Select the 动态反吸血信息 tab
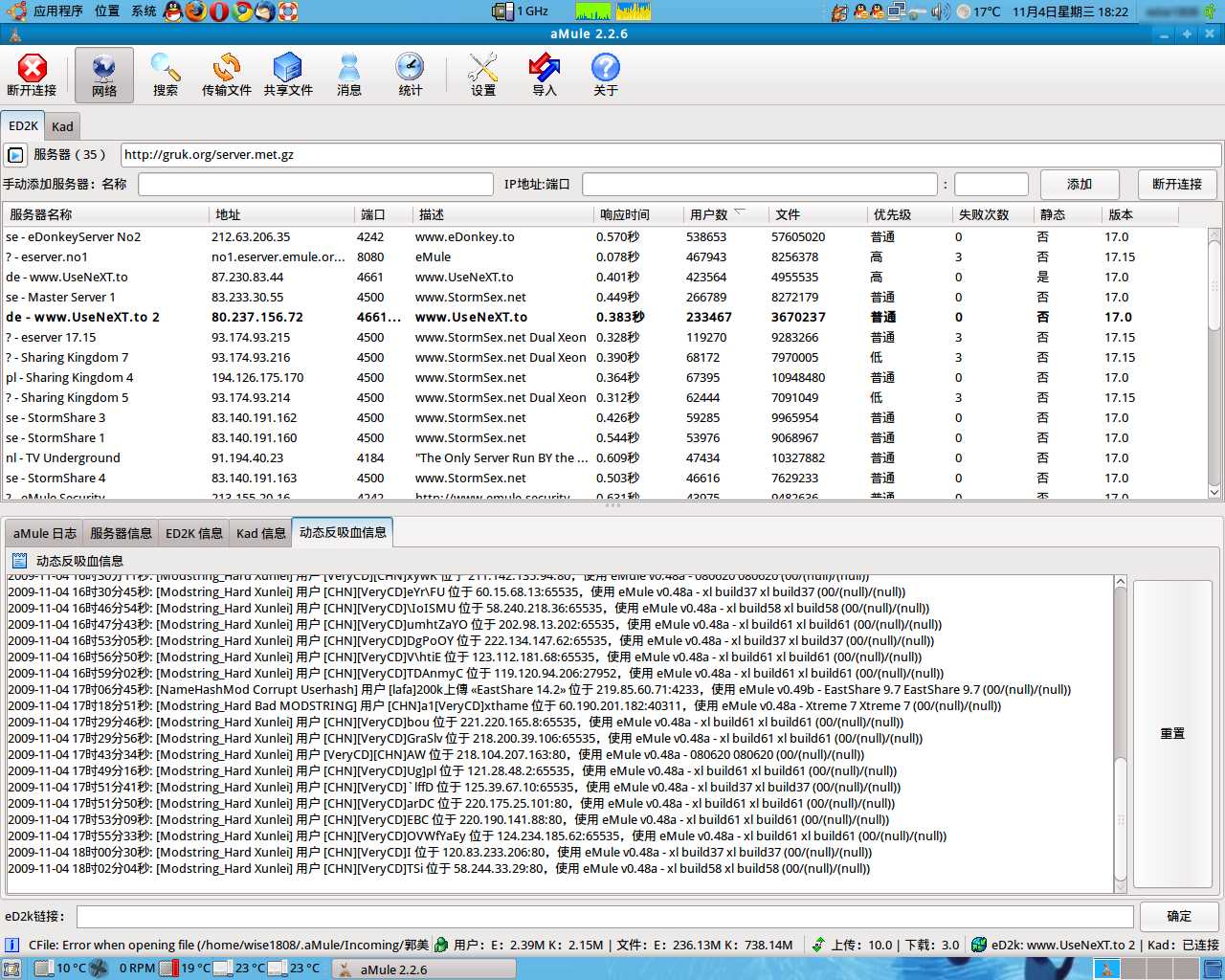 pos(343,532)
